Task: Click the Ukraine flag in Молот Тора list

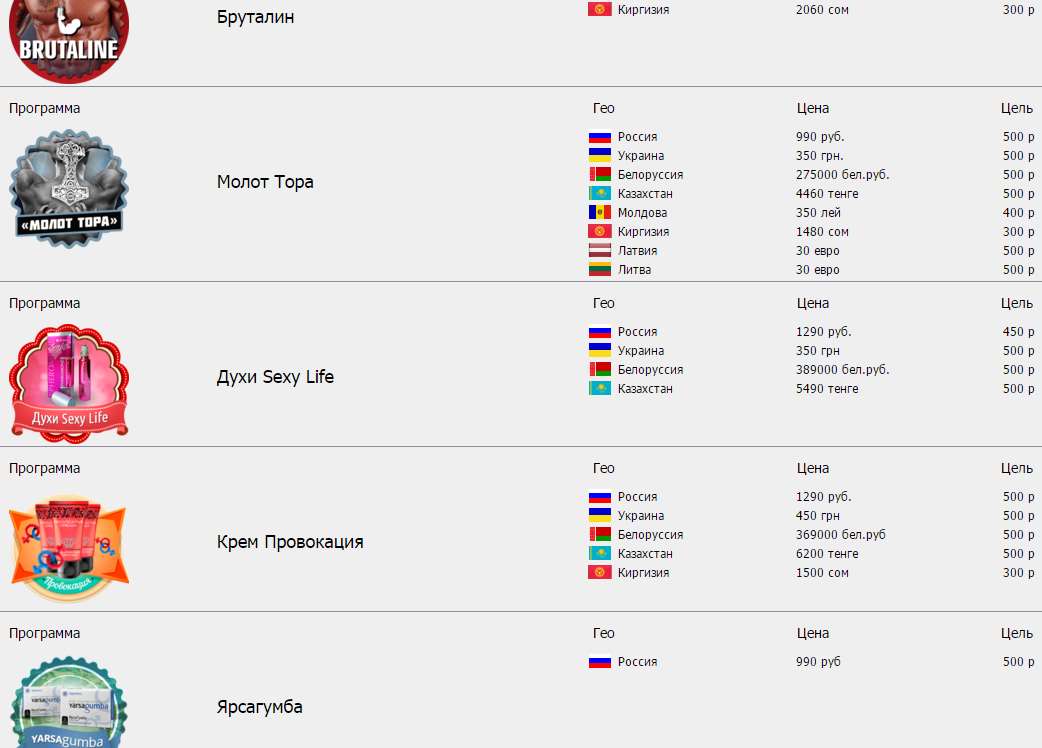Action: [x=600, y=156]
